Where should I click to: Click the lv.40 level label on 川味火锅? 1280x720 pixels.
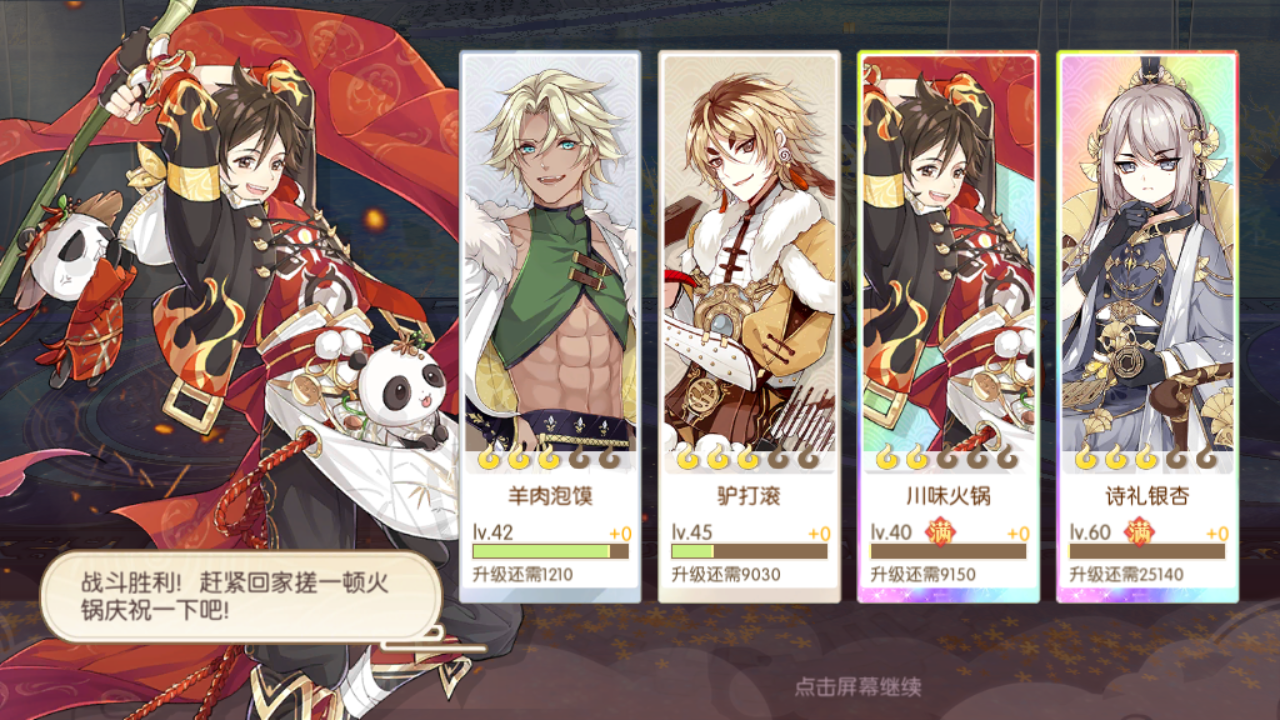tap(892, 532)
